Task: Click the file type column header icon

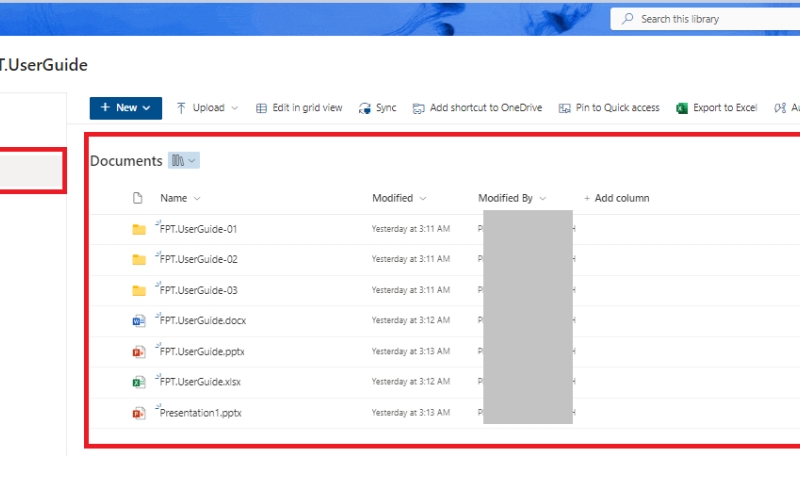Action: (x=139, y=198)
